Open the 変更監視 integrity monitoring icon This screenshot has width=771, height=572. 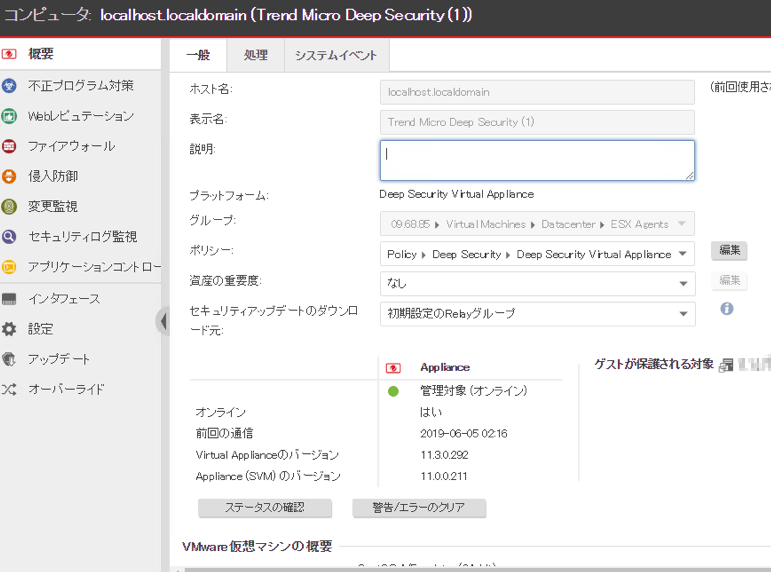click(10, 207)
